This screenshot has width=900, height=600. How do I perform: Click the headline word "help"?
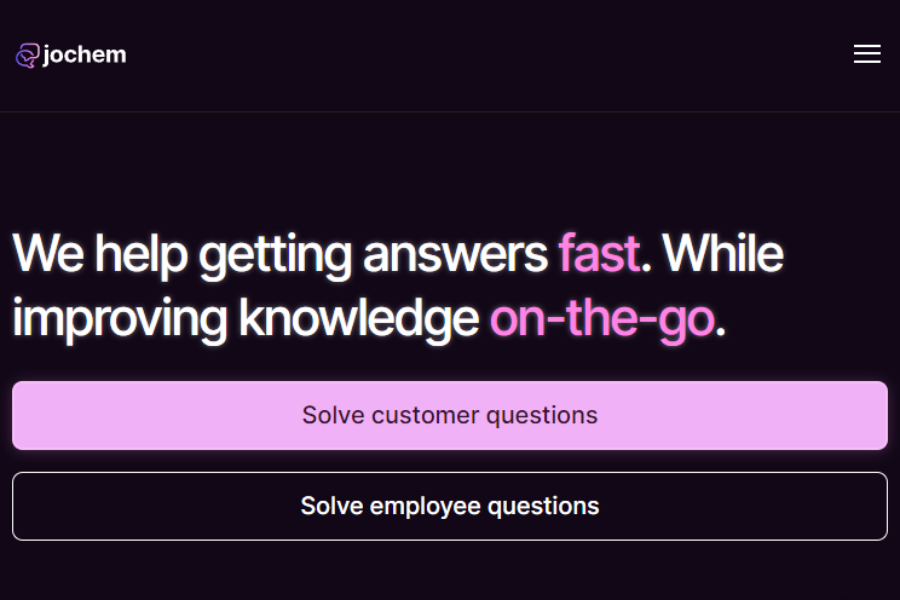click(141, 256)
